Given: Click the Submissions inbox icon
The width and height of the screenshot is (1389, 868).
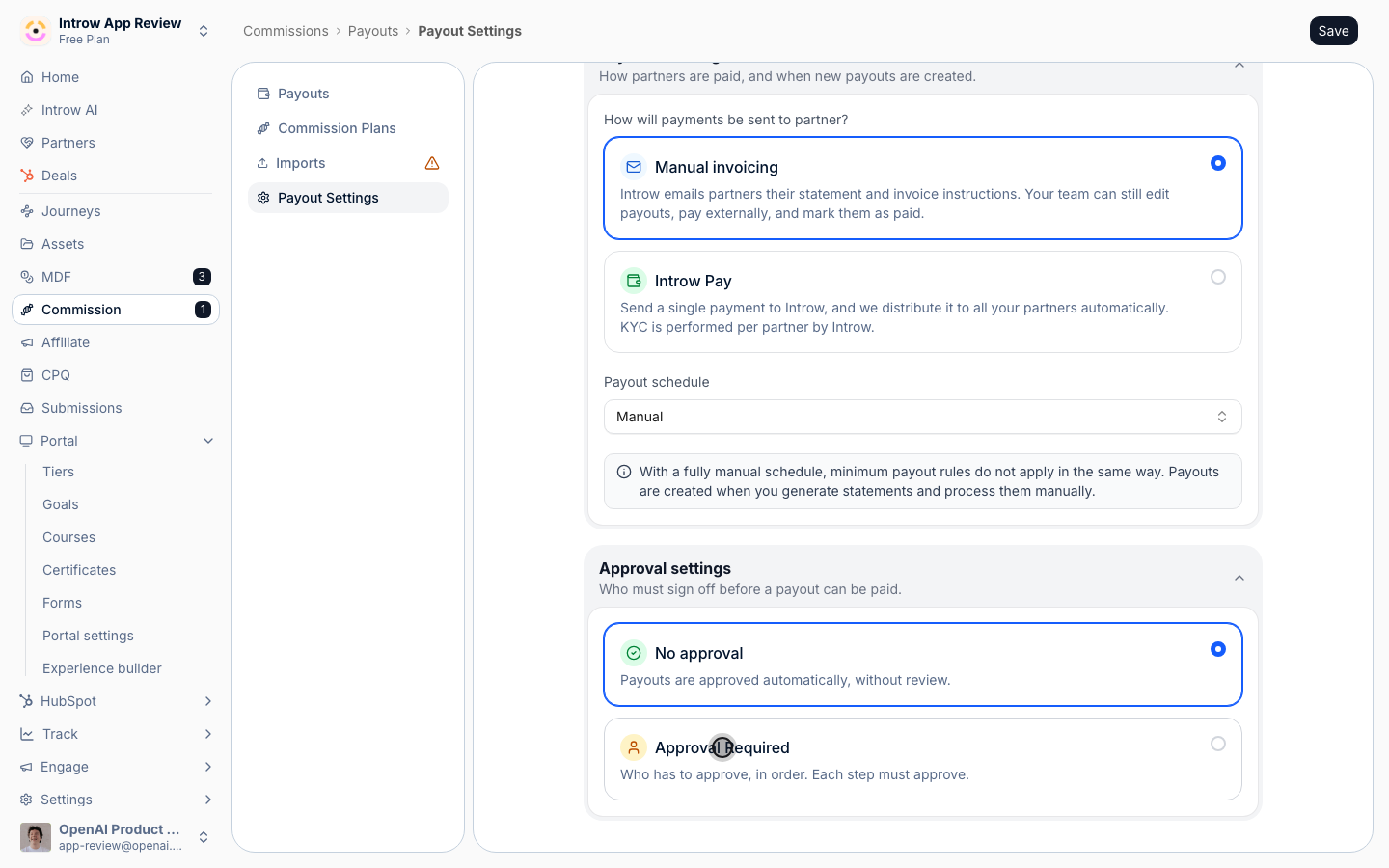Looking at the screenshot, I should pyautogui.click(x=27, y=408).
